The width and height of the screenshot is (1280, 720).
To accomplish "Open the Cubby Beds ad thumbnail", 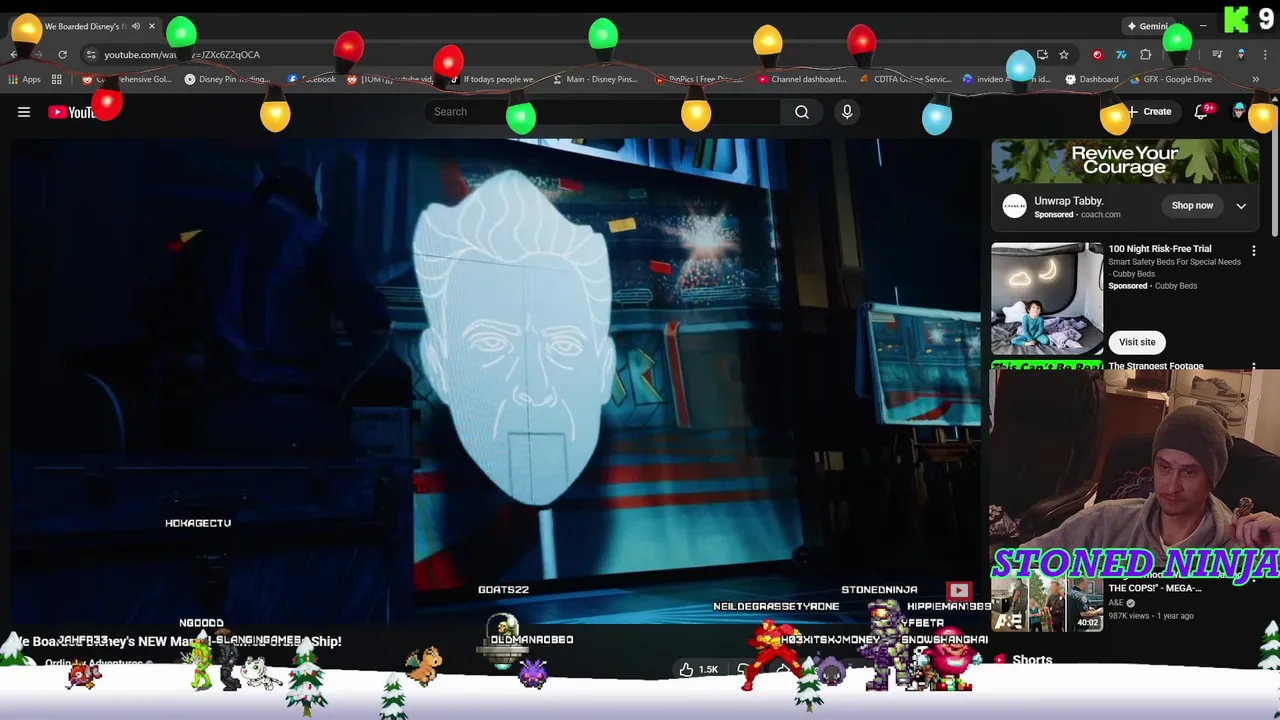I will coord(1047,299).
